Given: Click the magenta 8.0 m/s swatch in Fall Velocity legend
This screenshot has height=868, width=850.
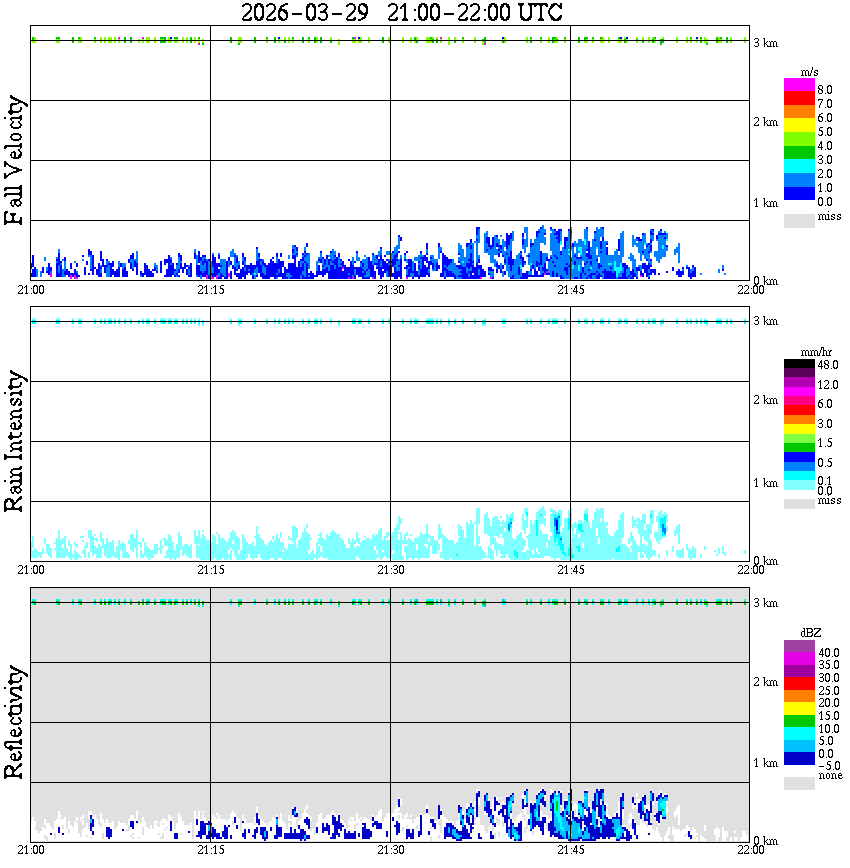Looking at the screenshot, I should [799, 85].
